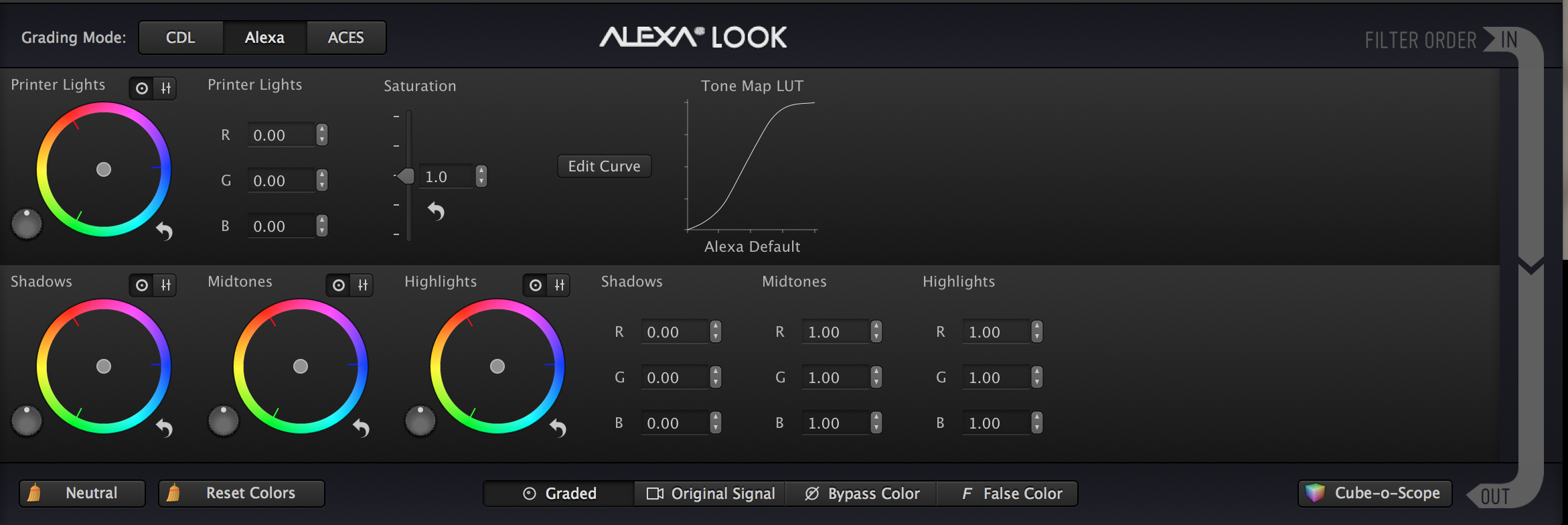Image resolution: width=1568 pixels, height=525 pixels.
Task: Switch Shadows to slider view icon
Action: click(x=166, y=285)
